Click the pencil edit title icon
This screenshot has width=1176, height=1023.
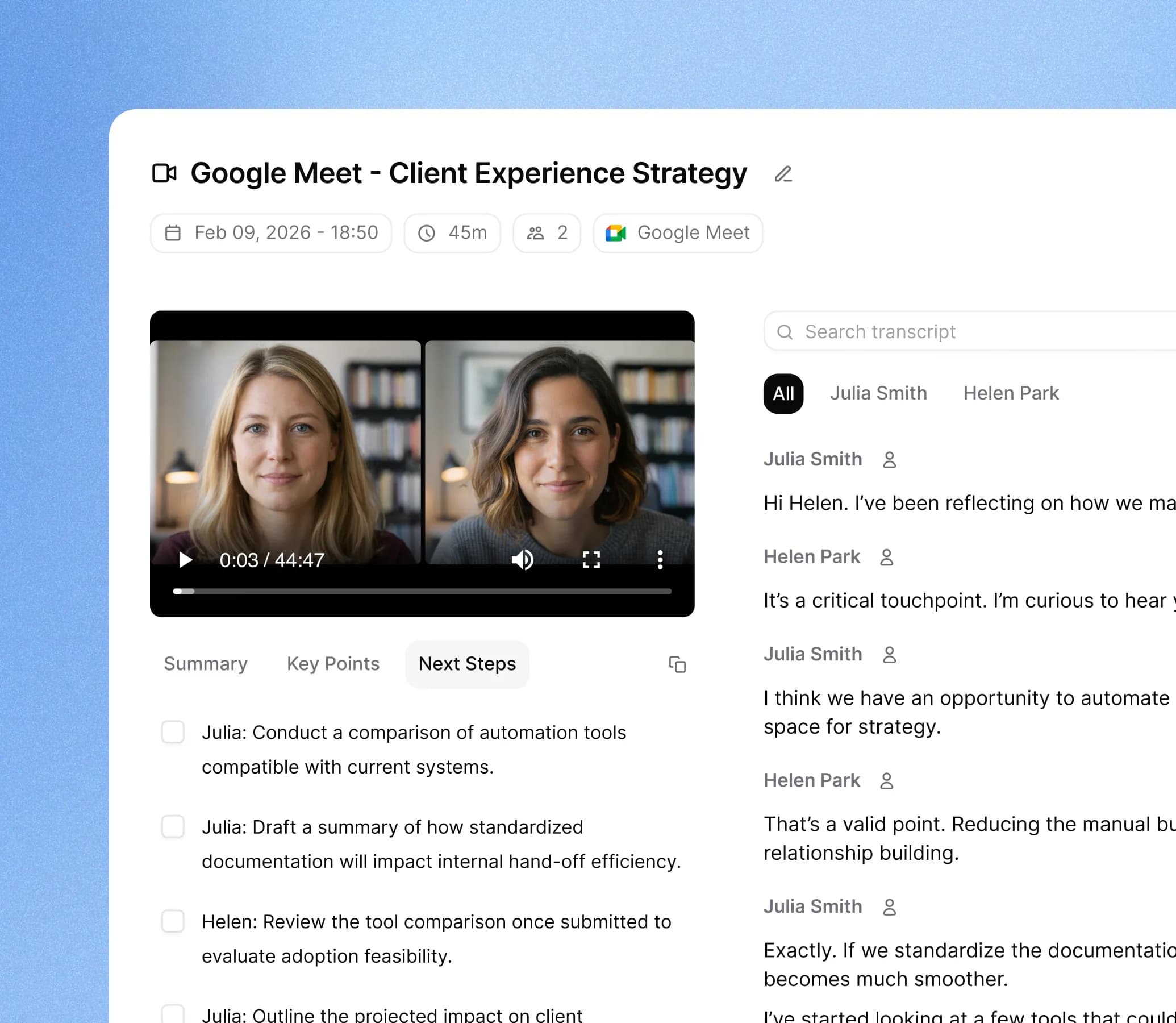tap(783, 174)
